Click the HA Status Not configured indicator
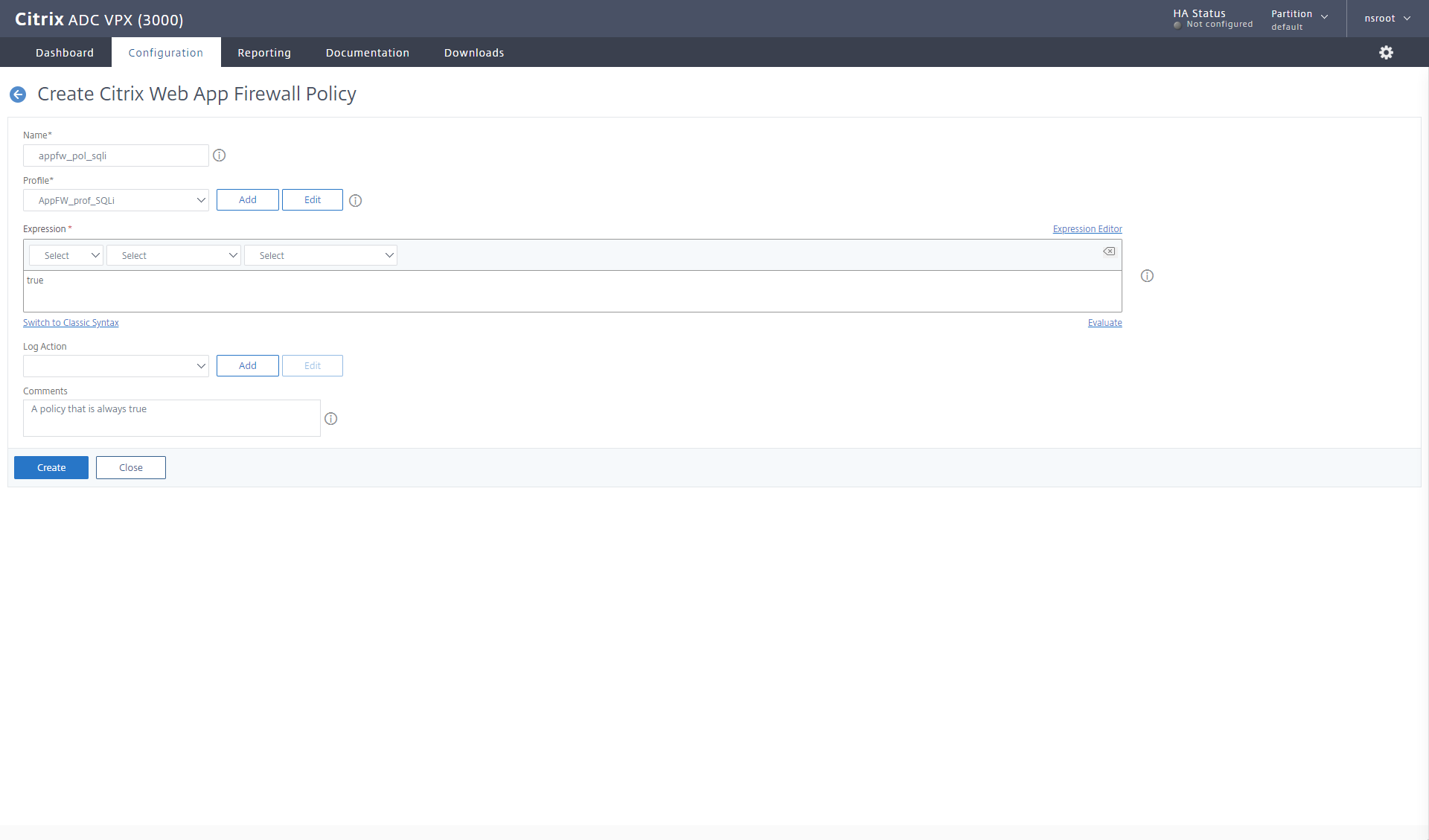 click(x=1213, y=19)
